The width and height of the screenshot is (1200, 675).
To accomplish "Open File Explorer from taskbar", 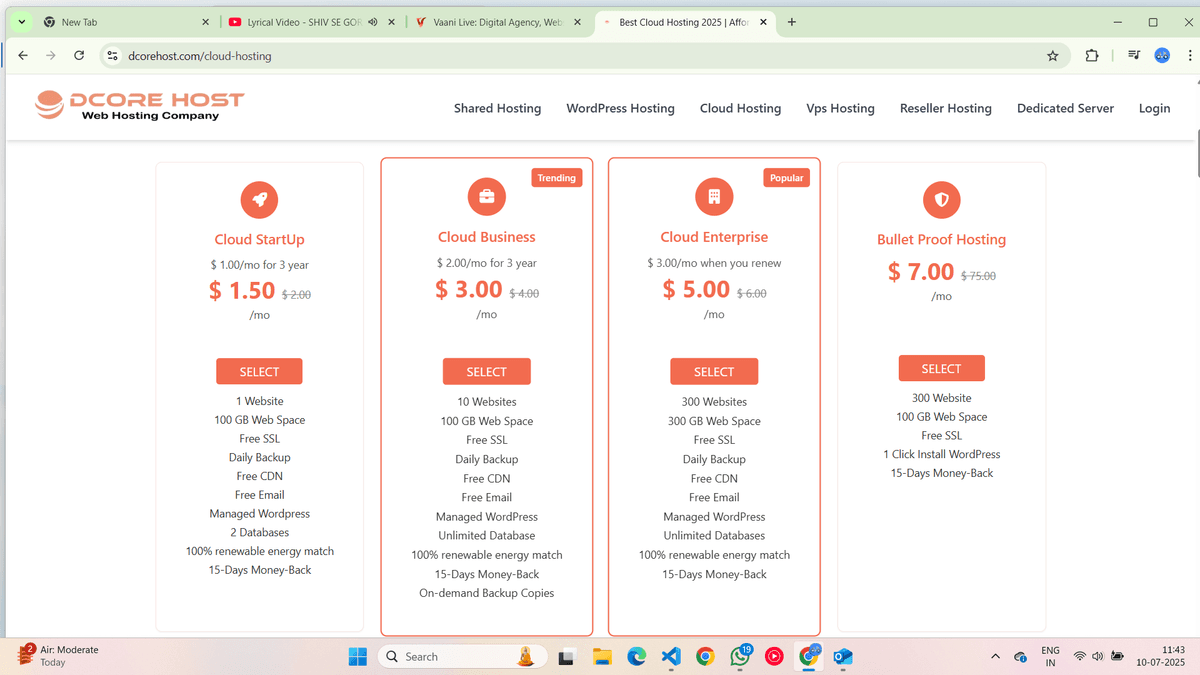I will point(602,656).
